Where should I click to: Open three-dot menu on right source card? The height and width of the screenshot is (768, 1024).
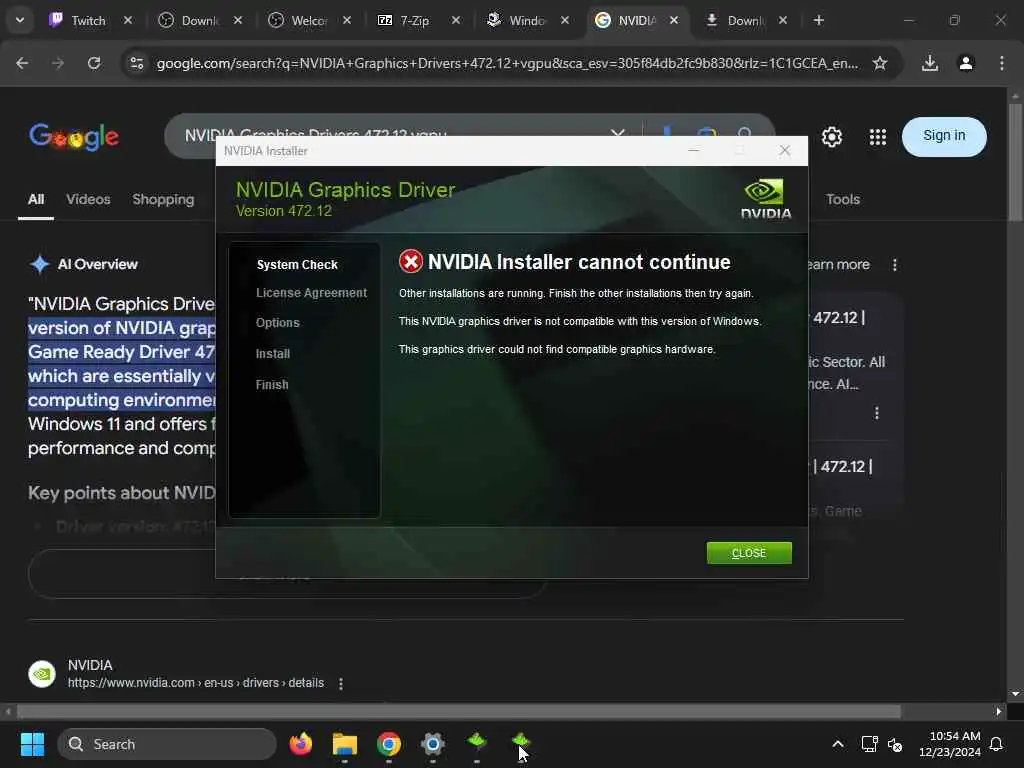876,413
